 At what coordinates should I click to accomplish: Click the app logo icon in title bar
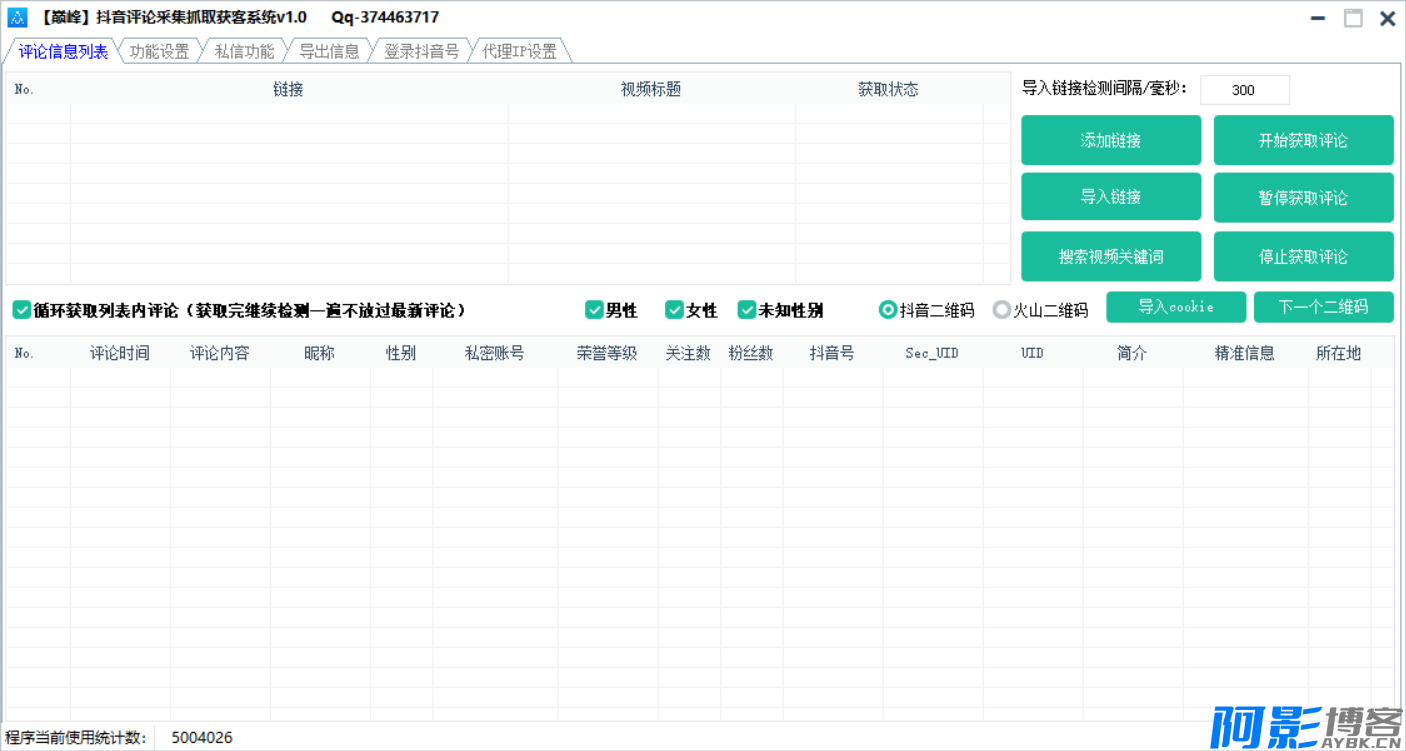[17, 17]
